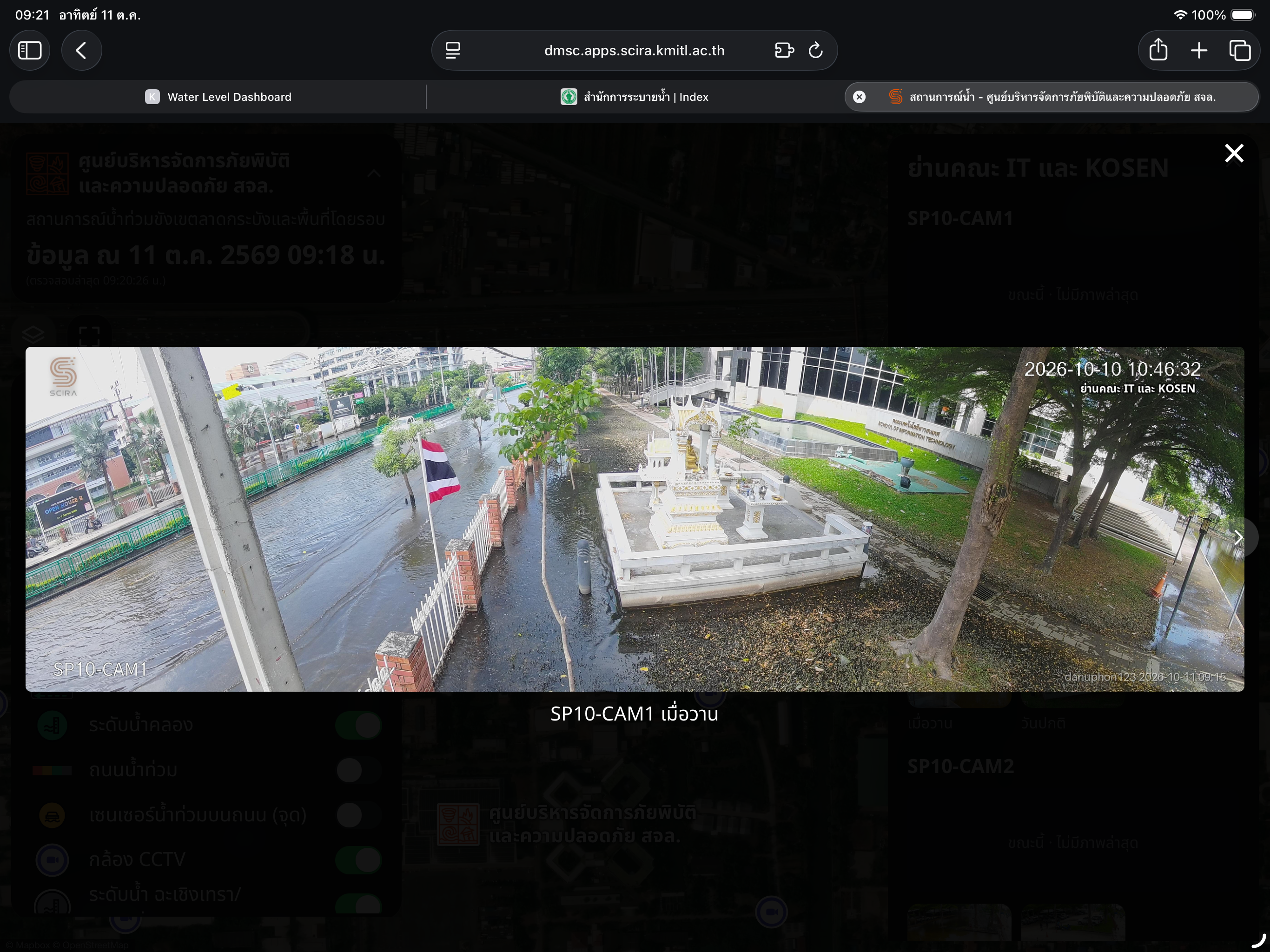Close the active tab with its X

pyautogui.click(x=859, y=97)
